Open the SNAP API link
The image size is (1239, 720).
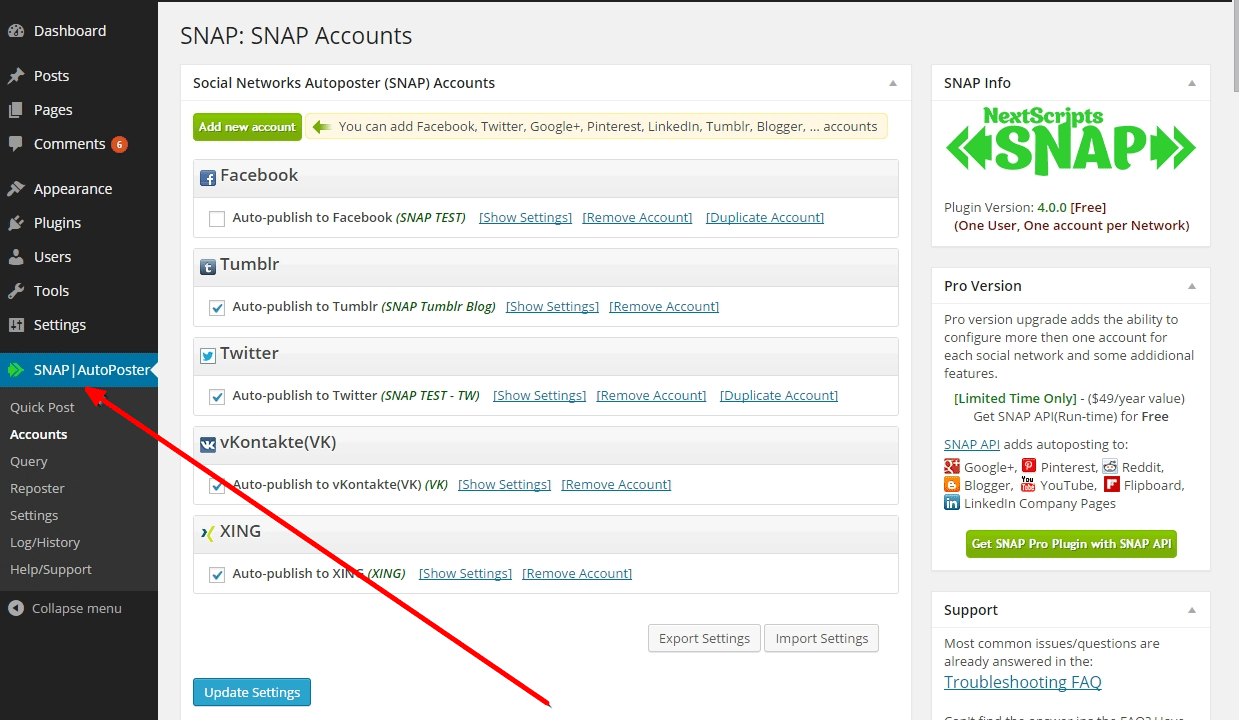(972, 444)
